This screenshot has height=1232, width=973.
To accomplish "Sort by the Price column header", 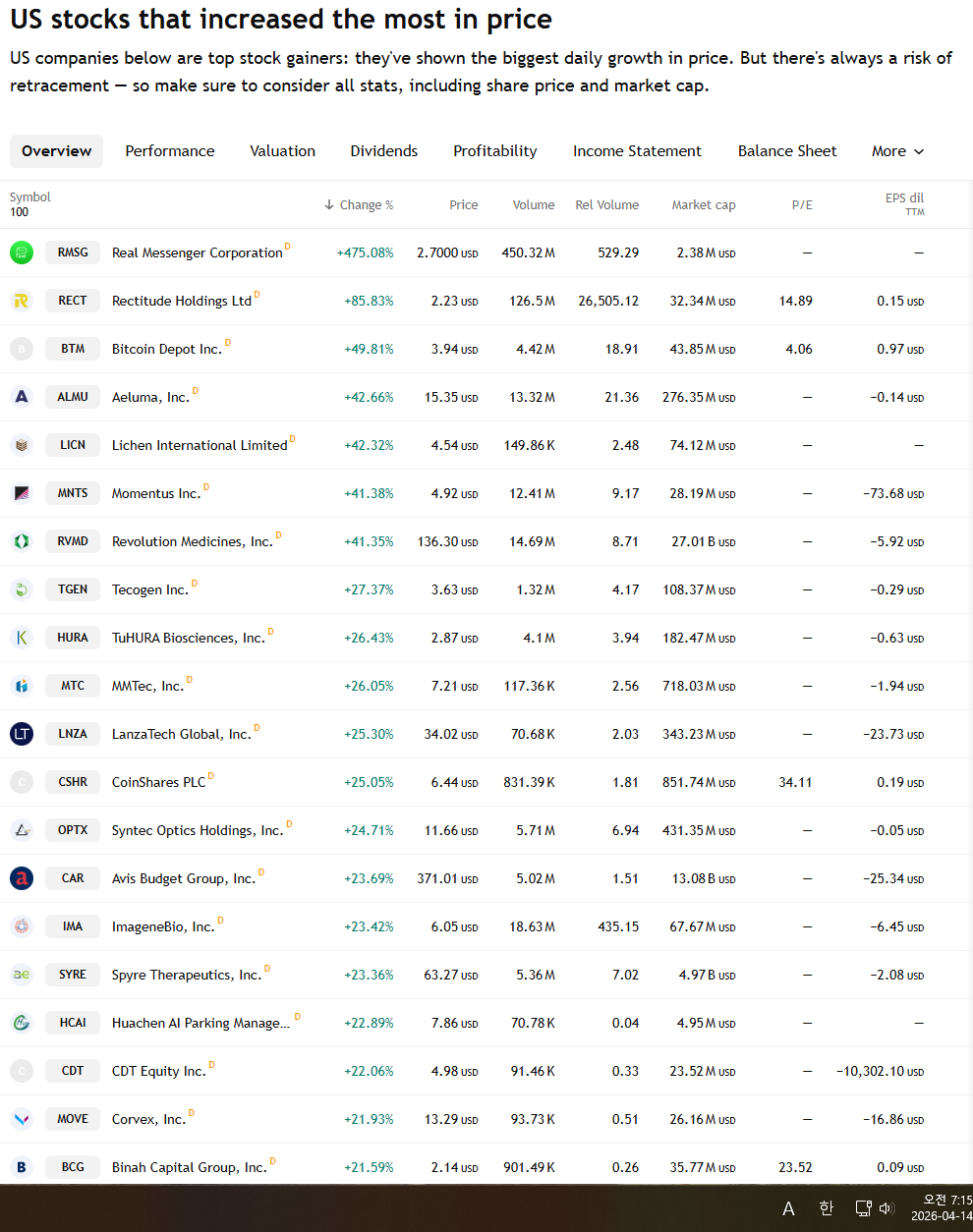I will coord(464,205).
